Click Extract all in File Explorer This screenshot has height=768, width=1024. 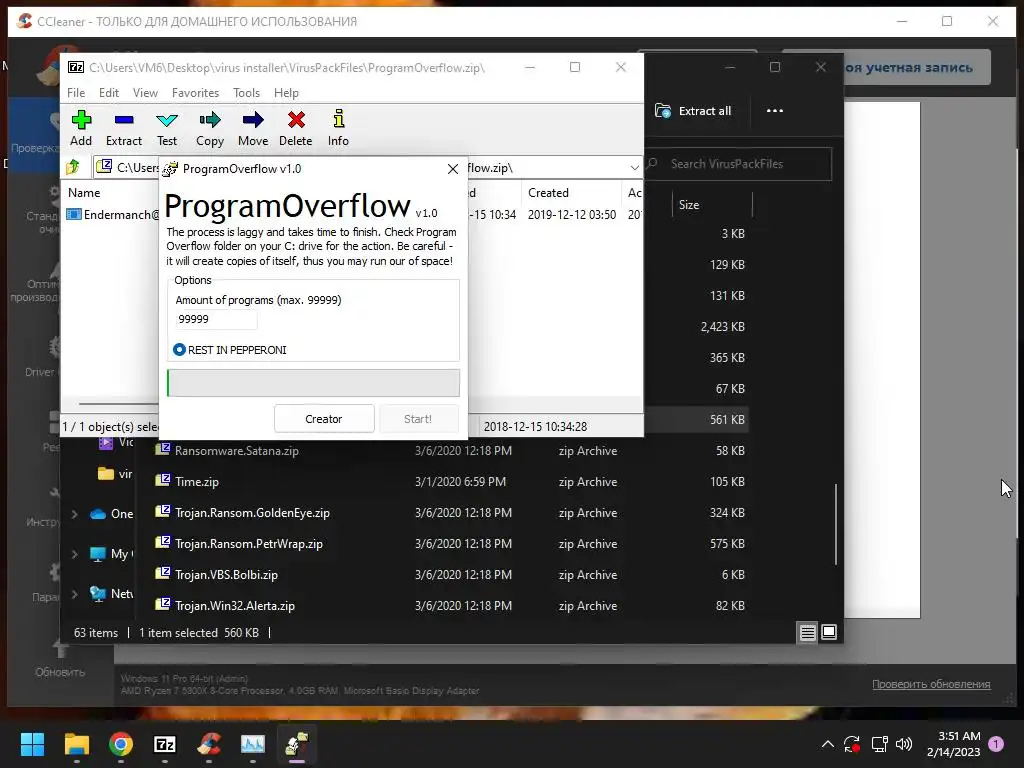point(693,111)
